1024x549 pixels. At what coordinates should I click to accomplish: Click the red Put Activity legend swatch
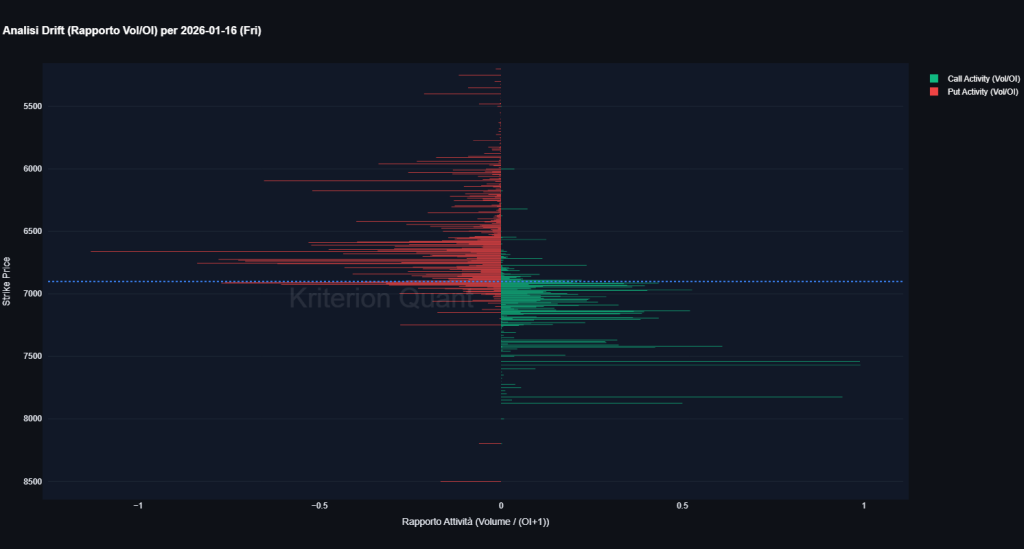pos(934,92)
